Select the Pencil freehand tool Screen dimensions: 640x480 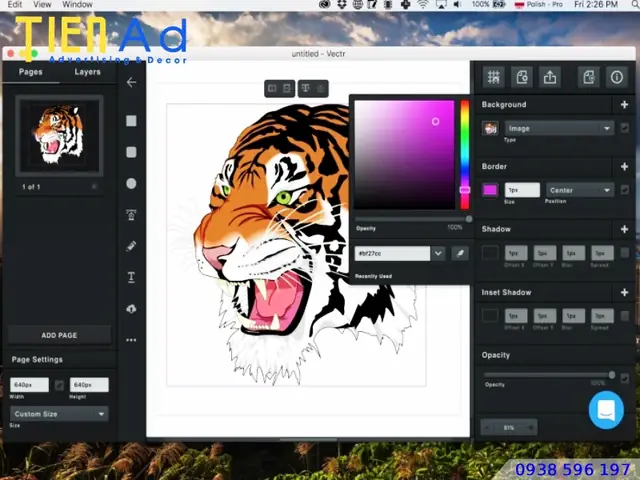[131, 246]
